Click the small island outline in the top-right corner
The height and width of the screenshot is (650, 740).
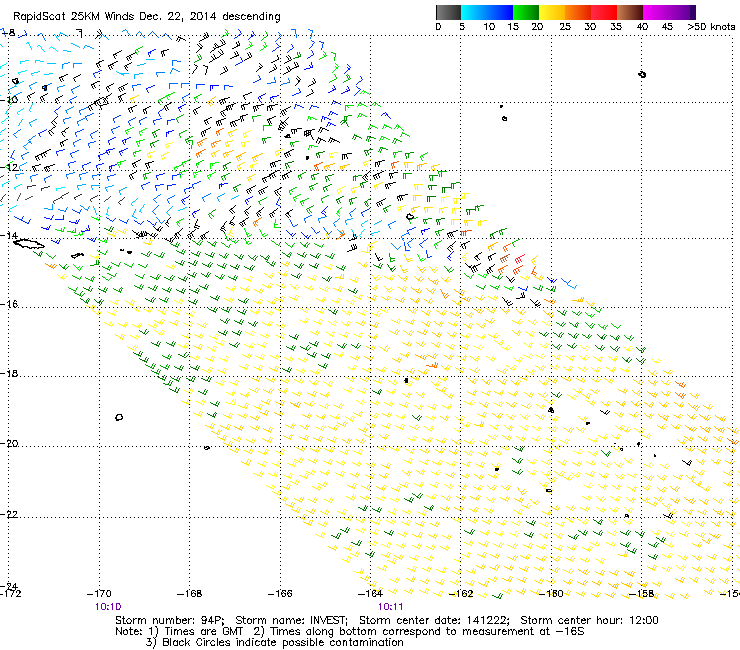coord(642,74)
